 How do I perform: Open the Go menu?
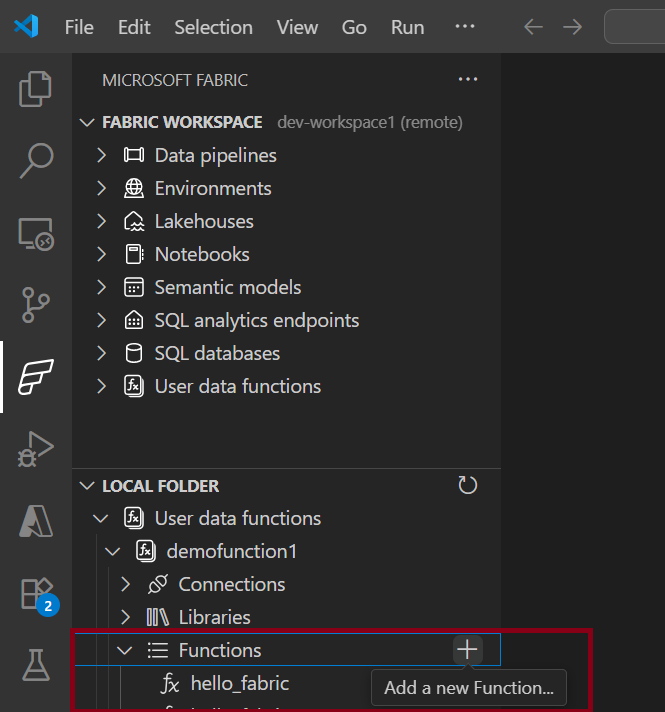coord(354,27)
